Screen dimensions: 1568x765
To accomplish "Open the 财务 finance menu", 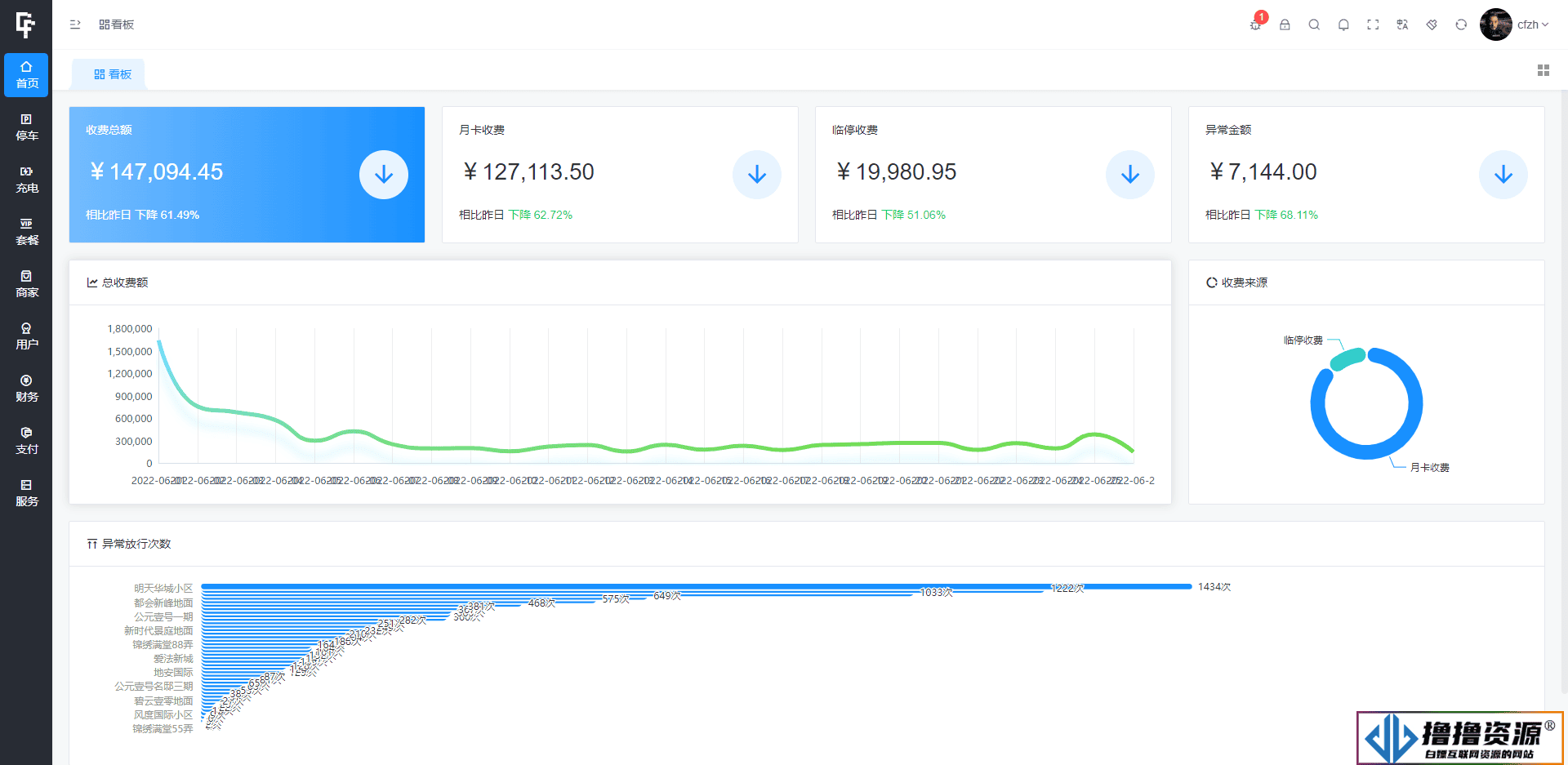I will point(26,389).
